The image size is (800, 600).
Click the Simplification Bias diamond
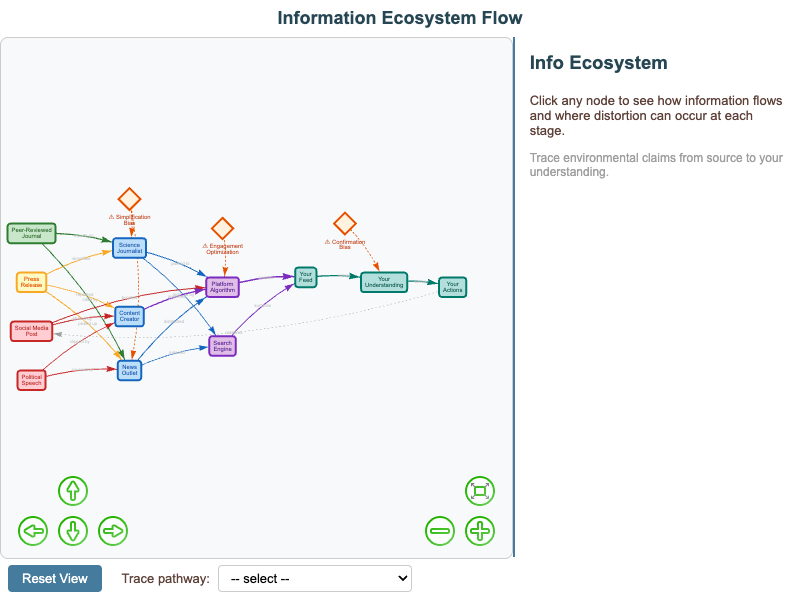coord(129,199)
